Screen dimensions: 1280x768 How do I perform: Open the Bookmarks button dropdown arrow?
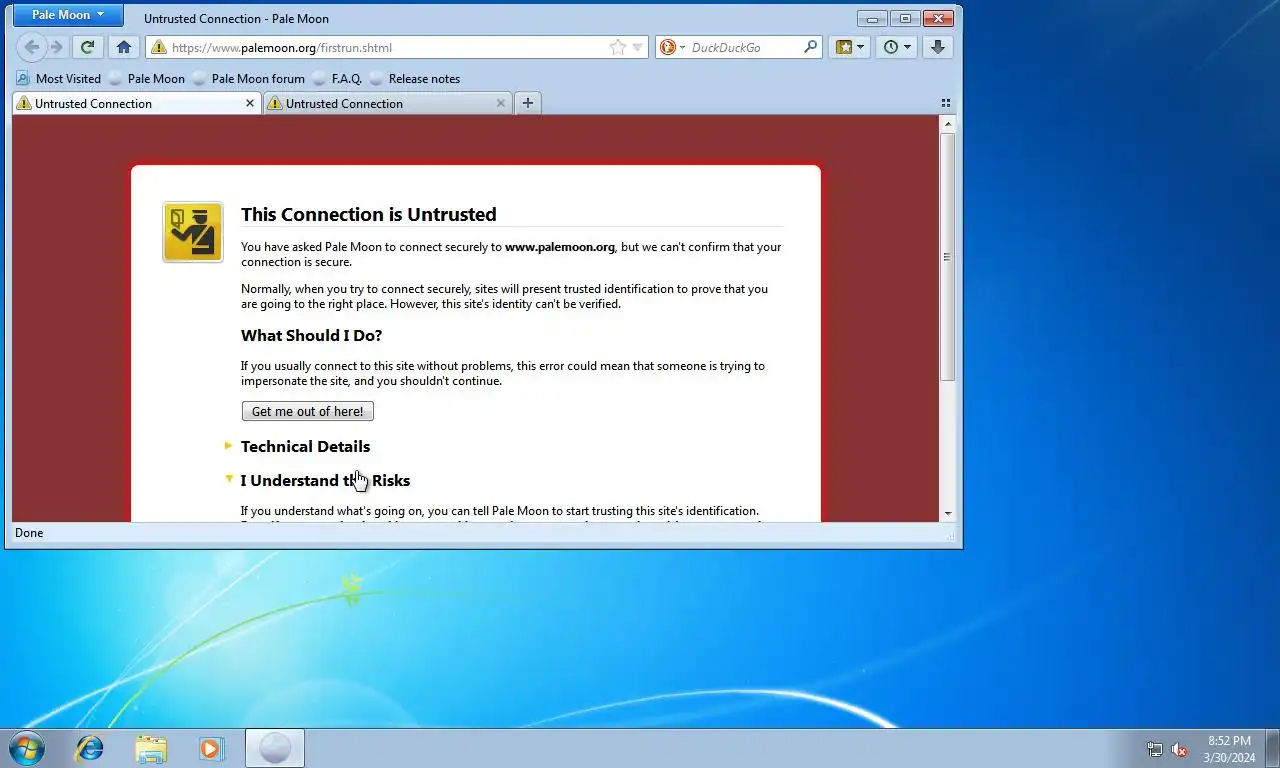pyautogui.click(x=860, y=47)
